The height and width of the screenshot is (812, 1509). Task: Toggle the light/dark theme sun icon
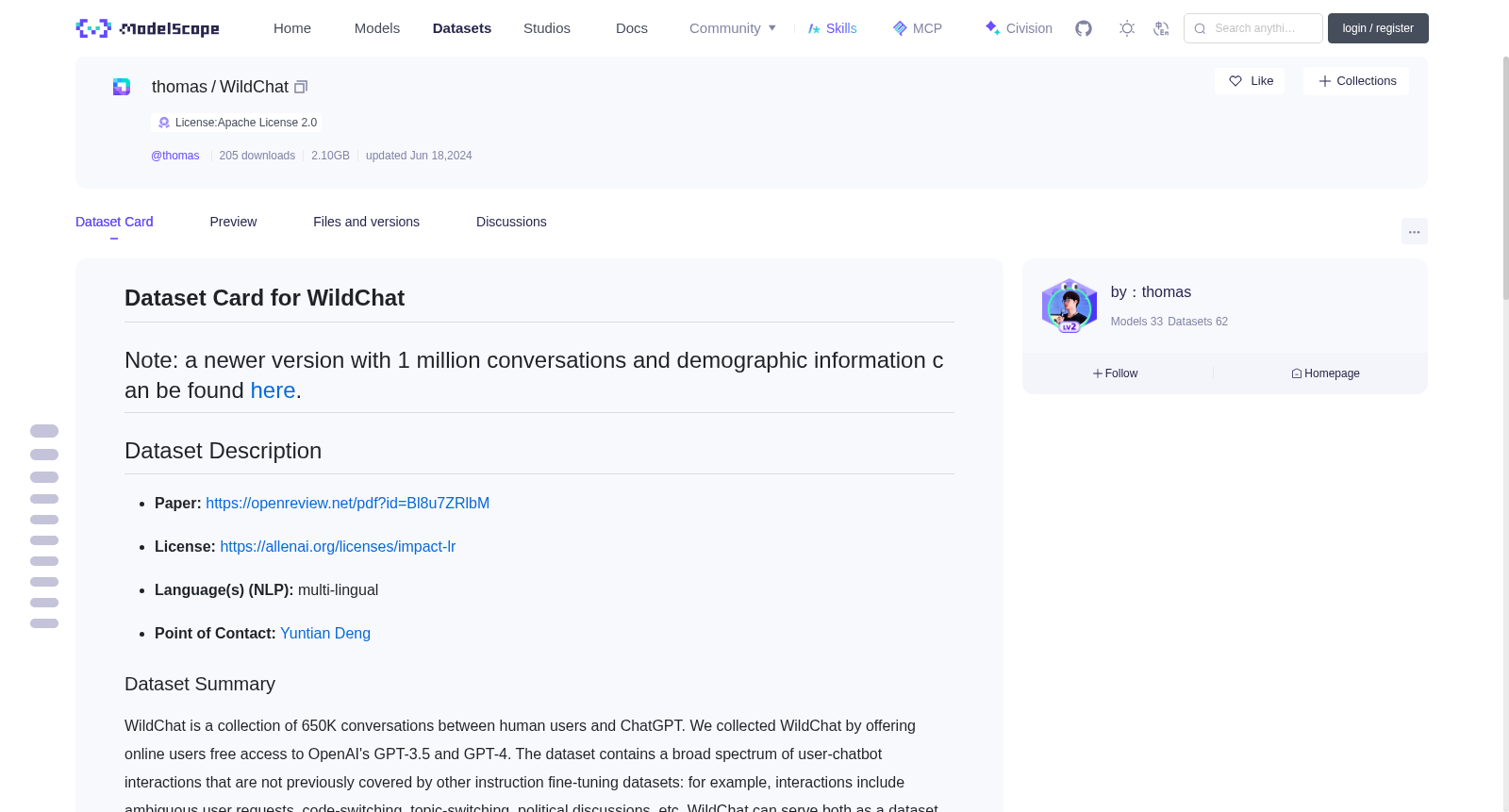pyautogui.click(x=1127, y=28)
